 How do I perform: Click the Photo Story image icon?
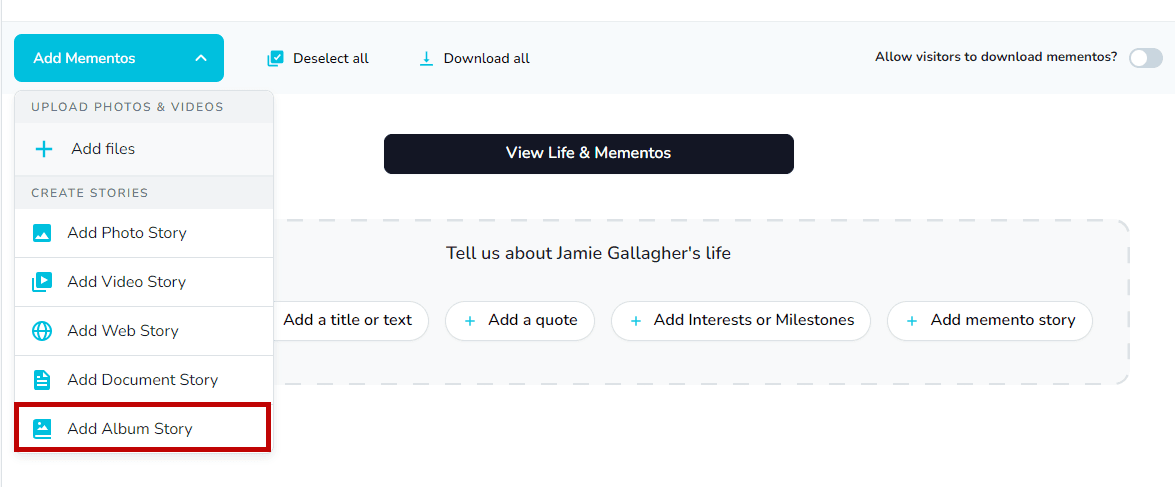click(x=42, y=233)
